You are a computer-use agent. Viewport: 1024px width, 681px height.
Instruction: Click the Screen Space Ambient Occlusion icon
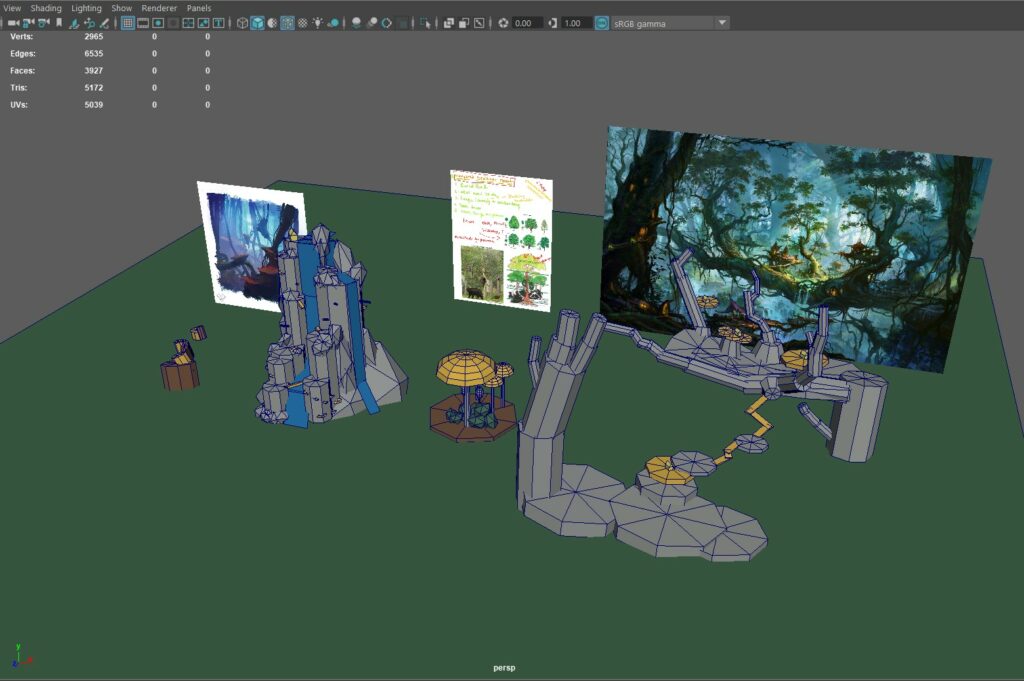(357, 23)
